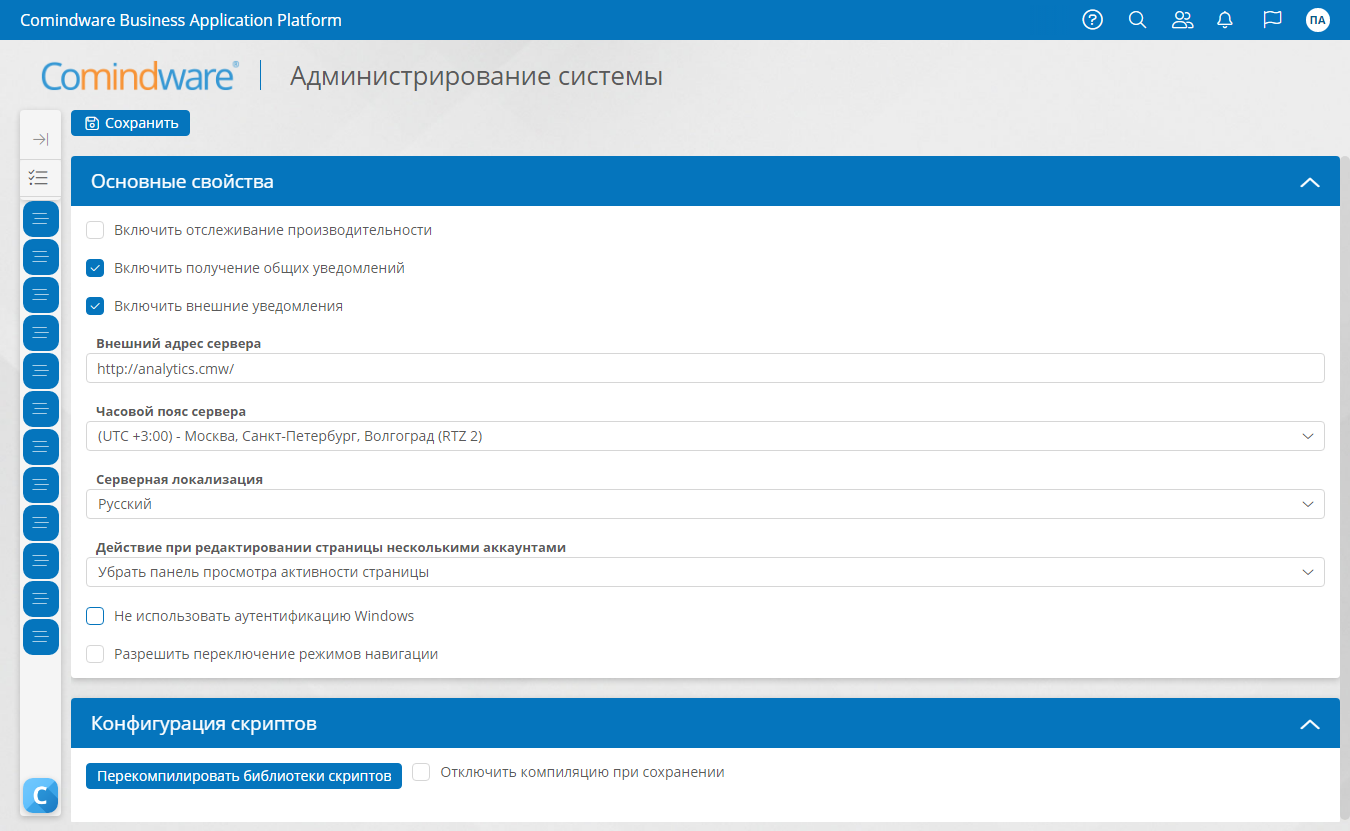
Task: Check Отключить компиляцию при сохранении
Action: pos(421,772)
